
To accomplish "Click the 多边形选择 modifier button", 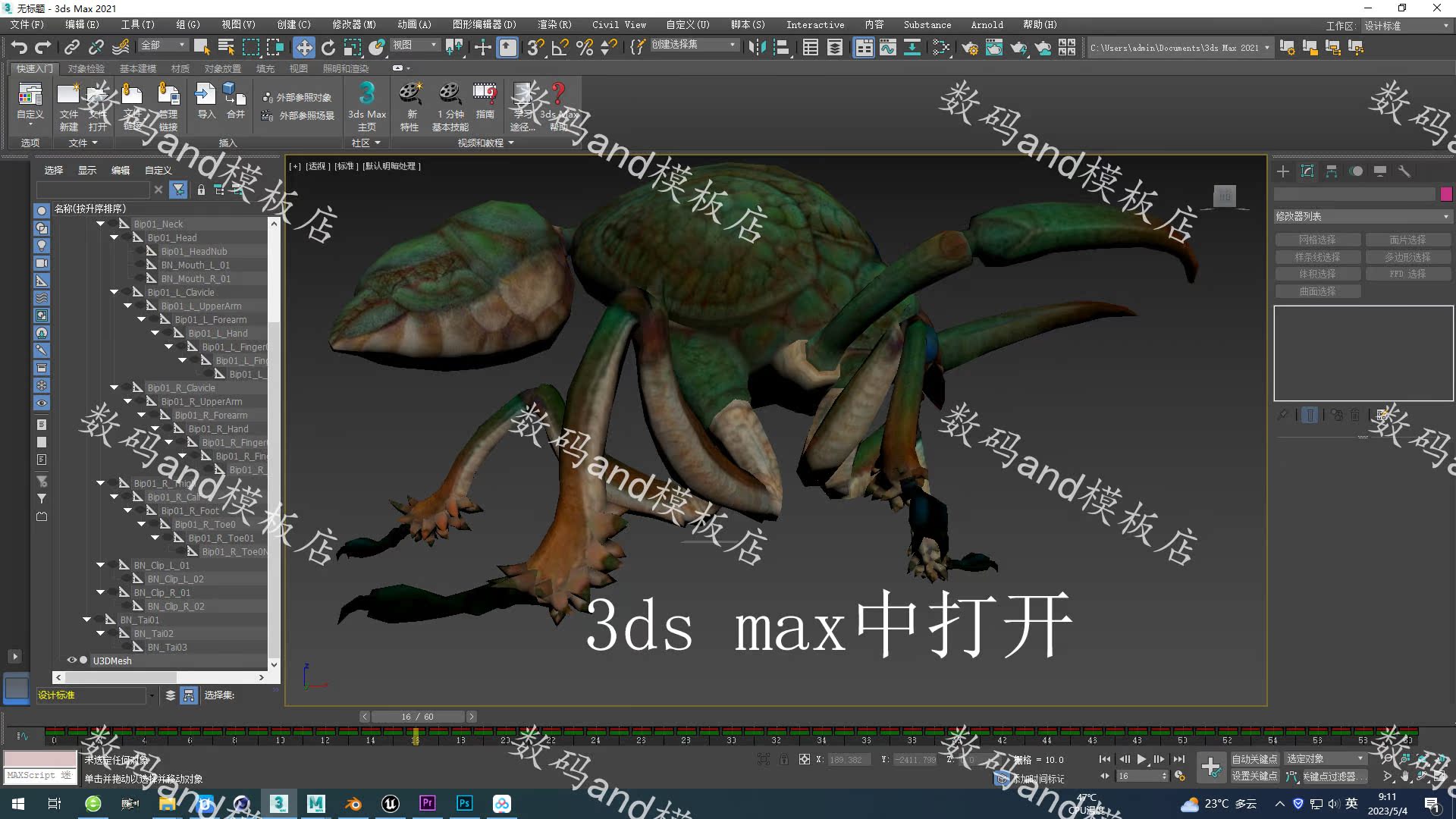I will tap(1407, 257).
